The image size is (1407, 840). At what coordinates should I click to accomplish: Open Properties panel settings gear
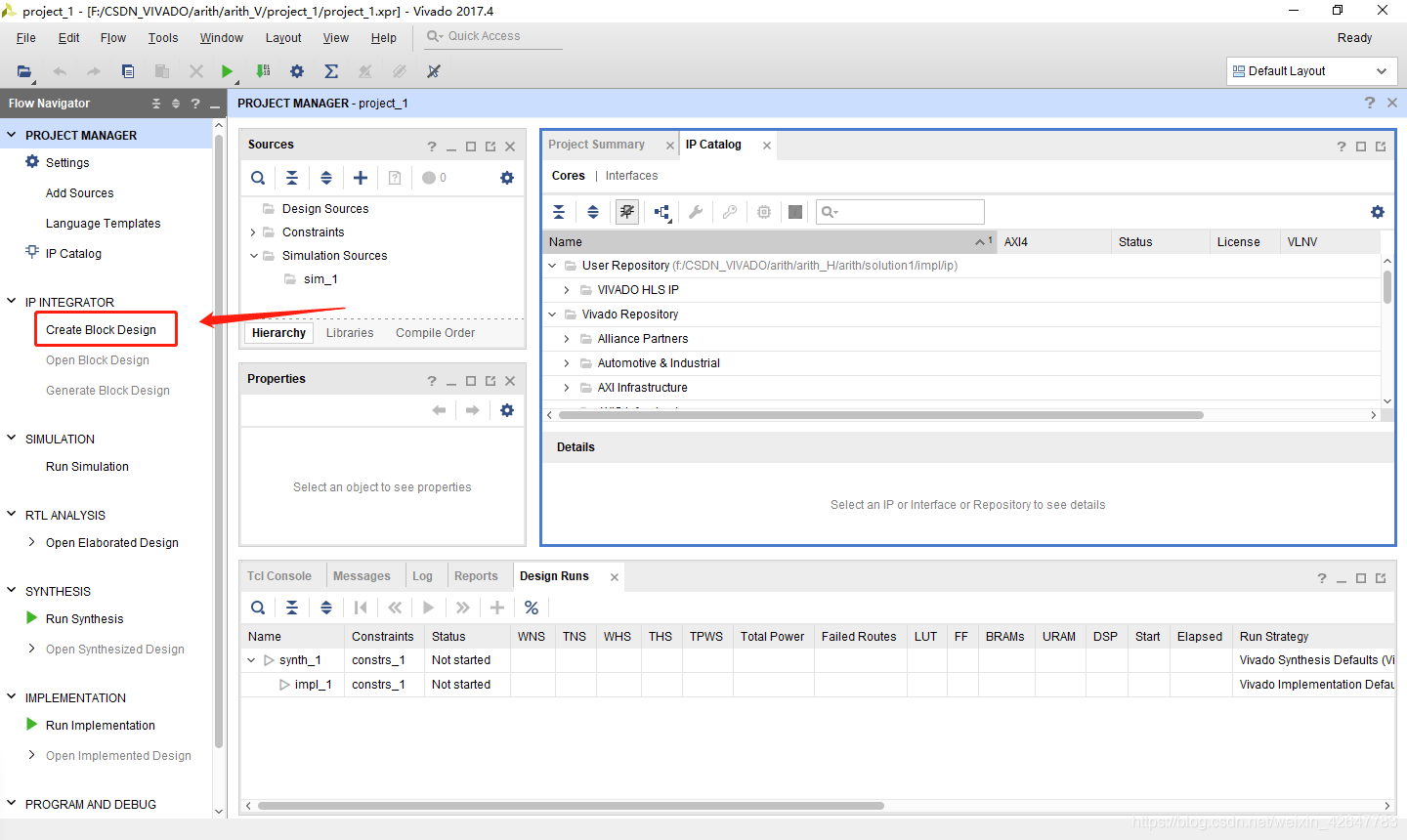[x=507, y=410]
